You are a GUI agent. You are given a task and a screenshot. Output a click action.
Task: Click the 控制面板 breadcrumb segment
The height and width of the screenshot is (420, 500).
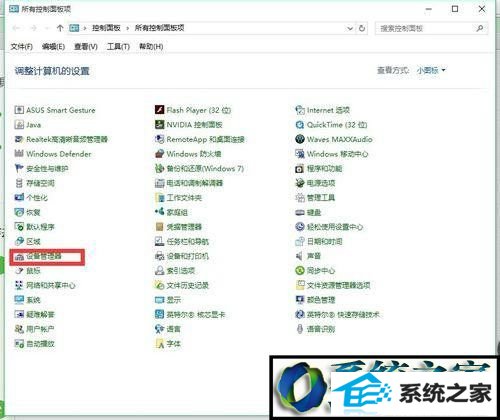(x=106, y=28)
